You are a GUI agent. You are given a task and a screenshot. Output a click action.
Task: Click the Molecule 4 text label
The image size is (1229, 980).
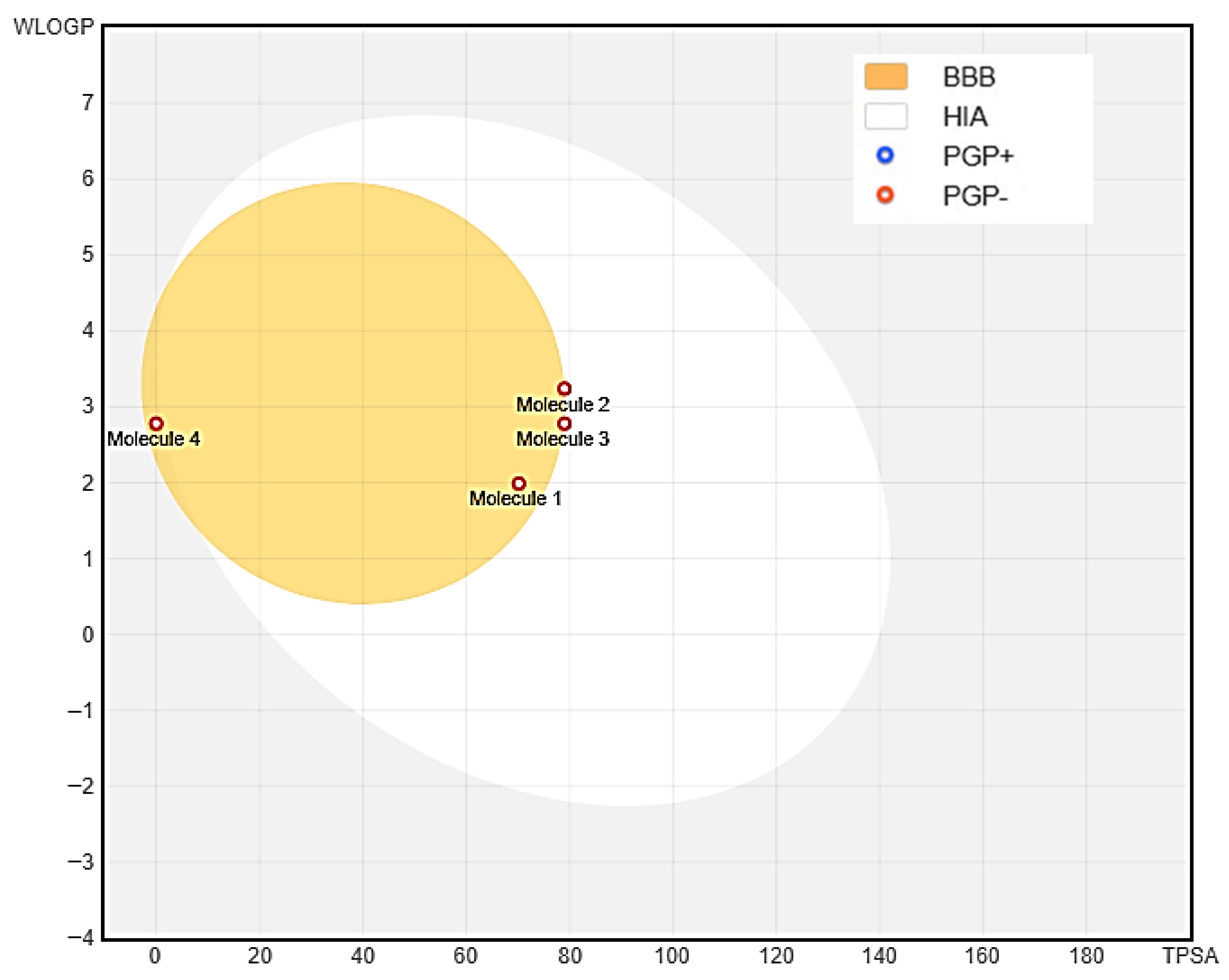click(x=153, y=439)
